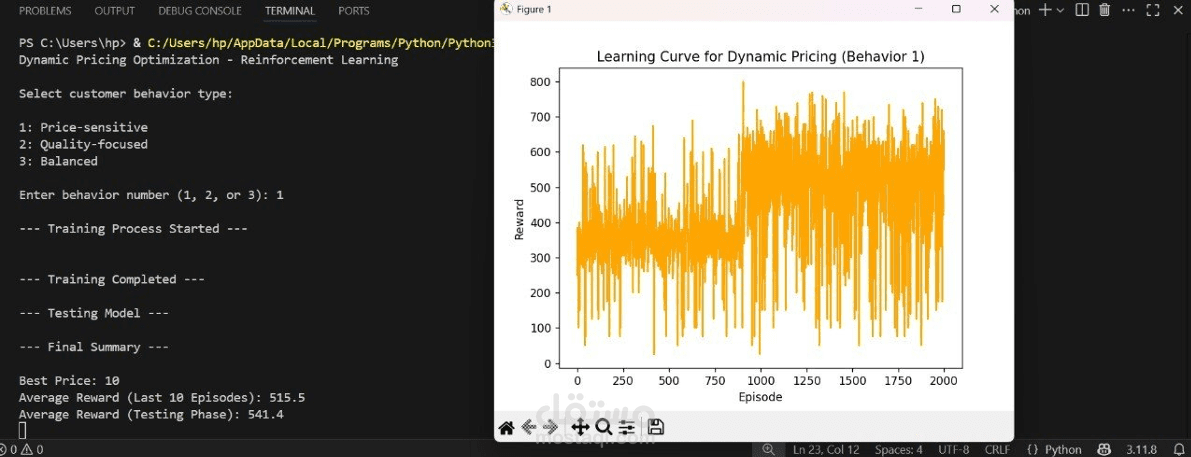Click the Learning Curve plot title
This screenshot has height=457, width=1191.
pyautogui.click(x=760, y=56)
